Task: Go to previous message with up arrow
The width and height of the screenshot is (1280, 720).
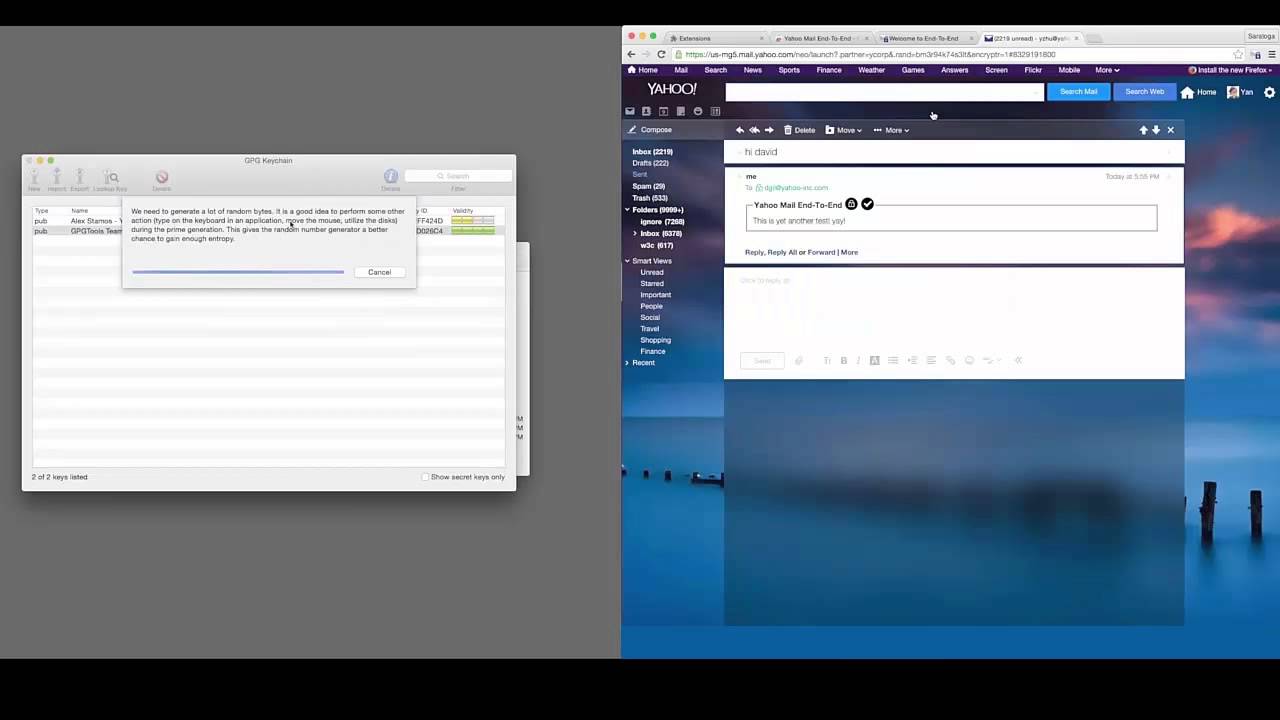Action: 1143,130
